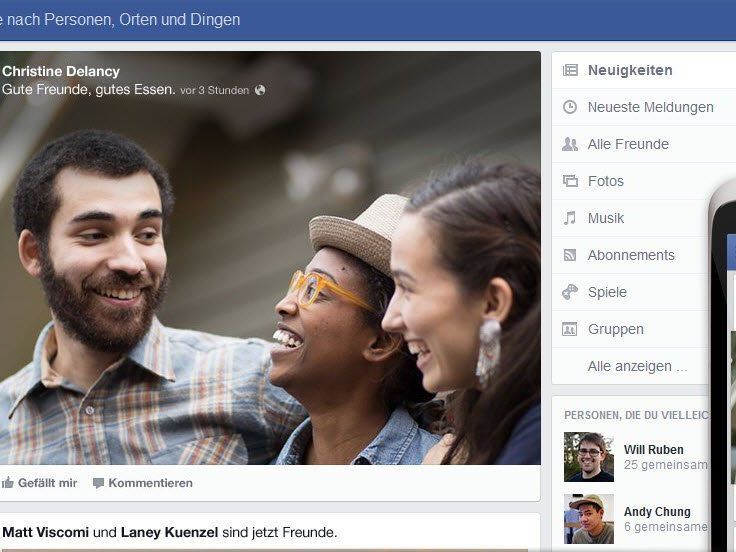Open the Alle Freunde feed
Screen dimensions: 736x552
[630, 144]
